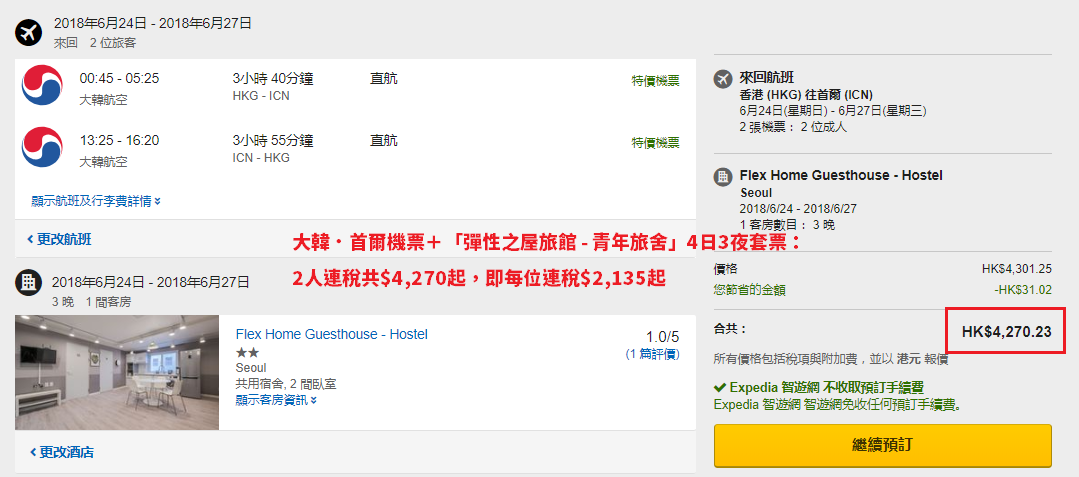Viewport: 1079px width, 477px height.
Task: Click the 共用宿舍, 2 間臥室 room description
Action: (x=286, y=384)
